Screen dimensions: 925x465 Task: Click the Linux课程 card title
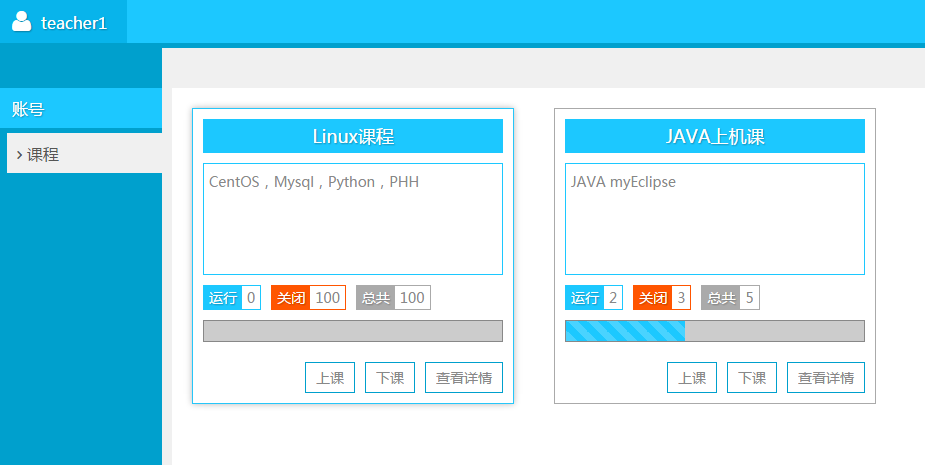pos(353,136)
